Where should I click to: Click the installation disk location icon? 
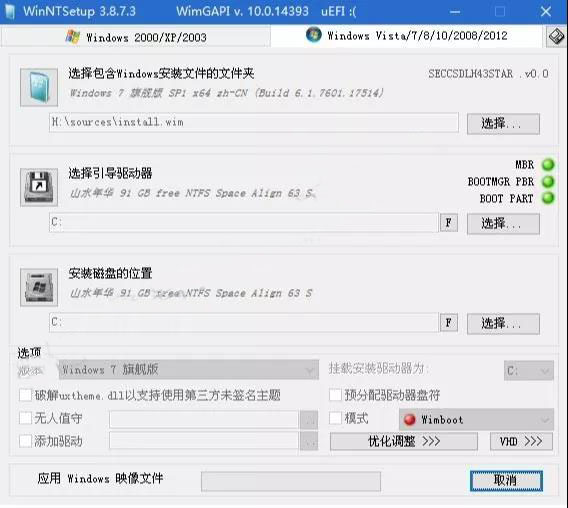pos(39,287)
